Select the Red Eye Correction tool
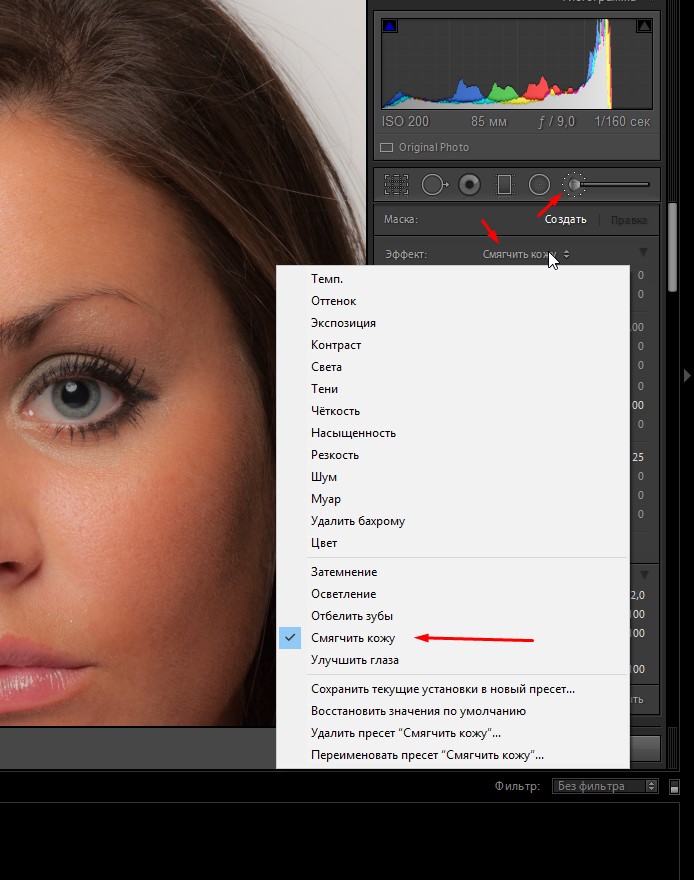The height and width of the screenshot is (880, 694). coord(469,184)
